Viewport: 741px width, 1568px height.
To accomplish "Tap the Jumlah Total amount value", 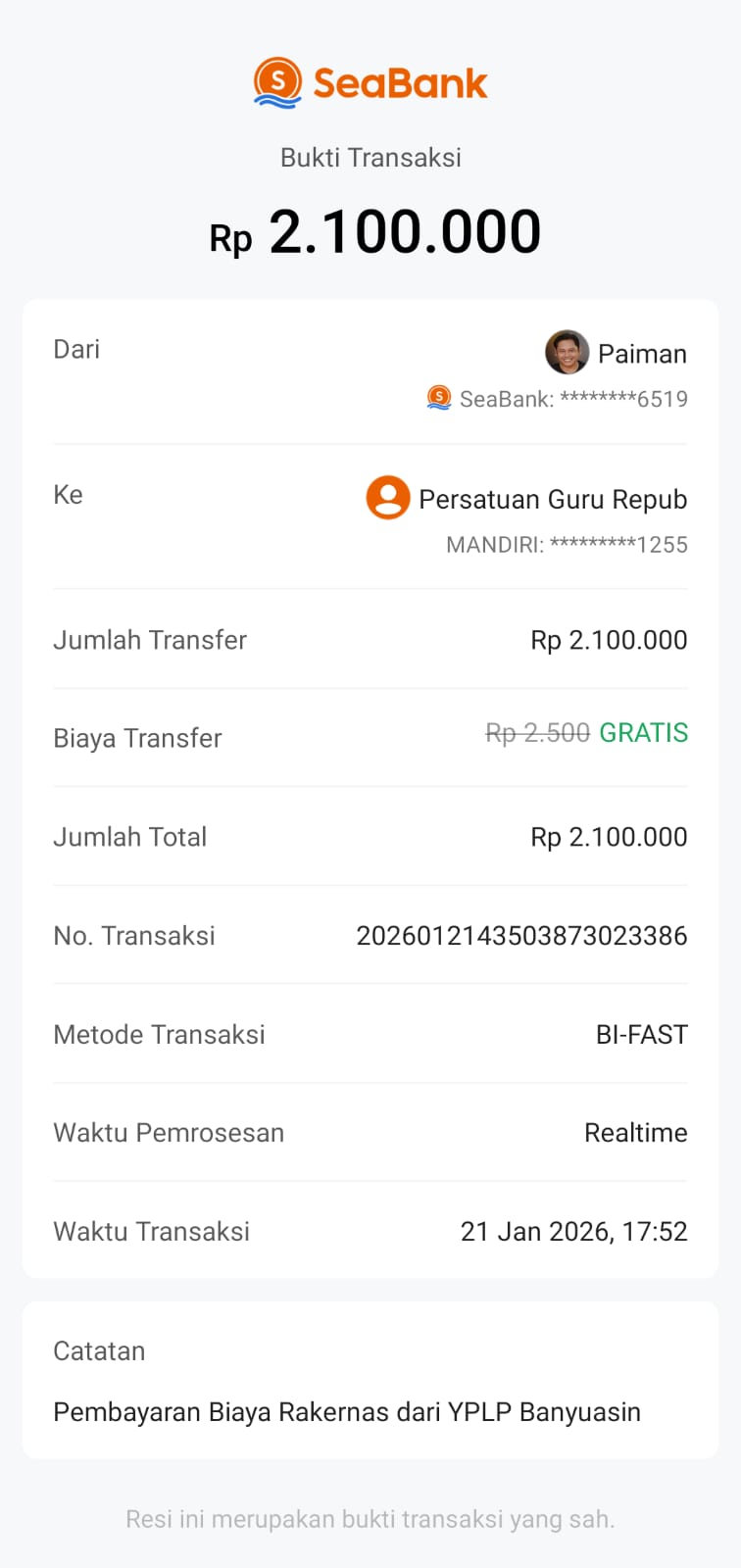I will [609, 837].
